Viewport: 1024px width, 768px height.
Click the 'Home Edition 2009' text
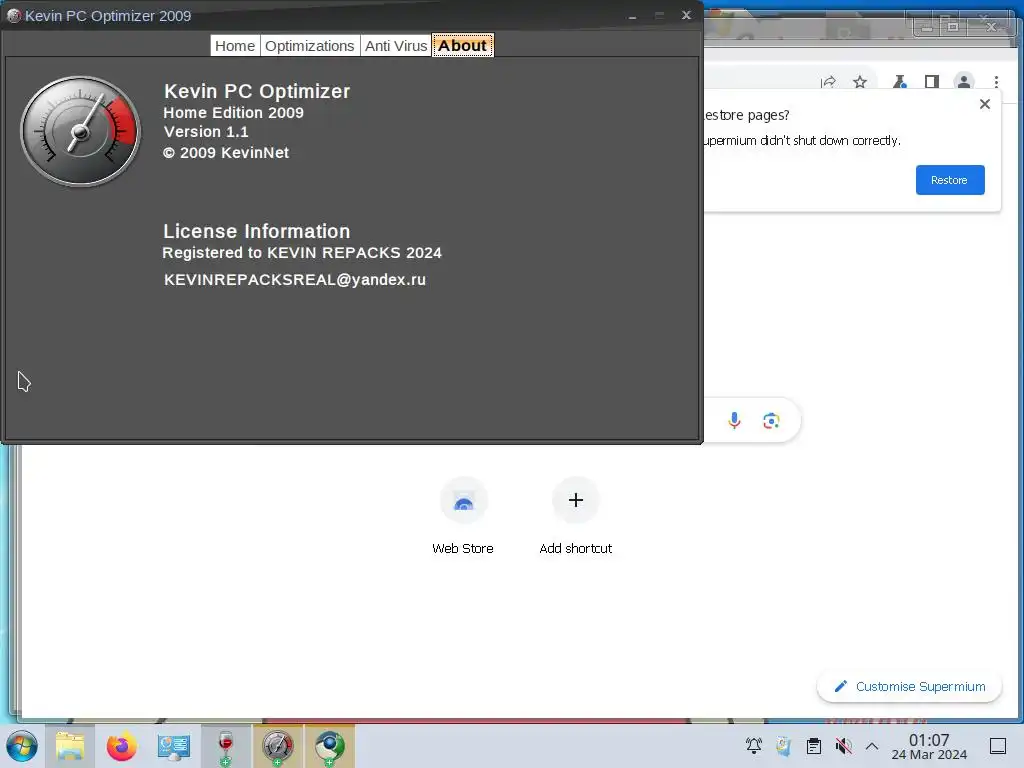(233, 112)
